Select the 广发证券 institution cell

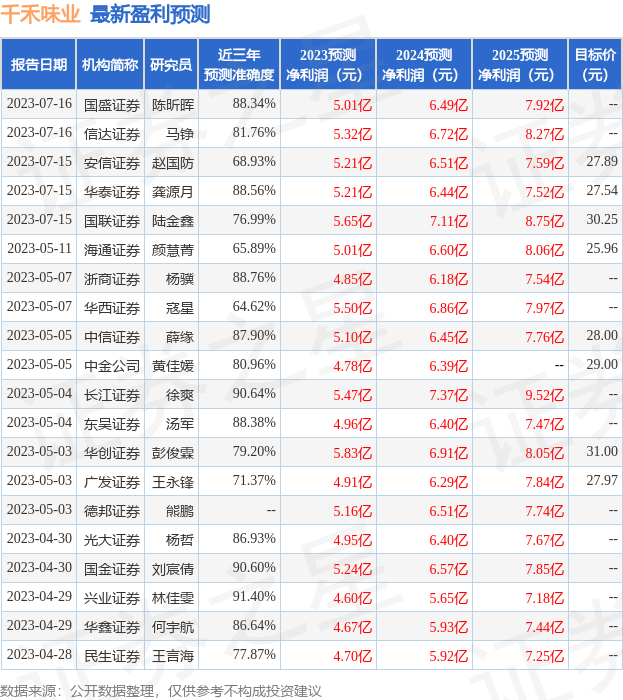(112, 483)
